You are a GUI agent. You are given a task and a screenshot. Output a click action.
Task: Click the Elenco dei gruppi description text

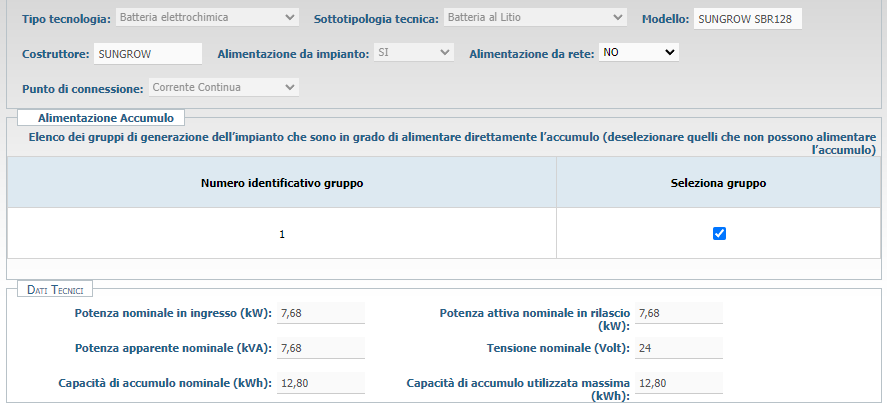[x=452, y=136]
